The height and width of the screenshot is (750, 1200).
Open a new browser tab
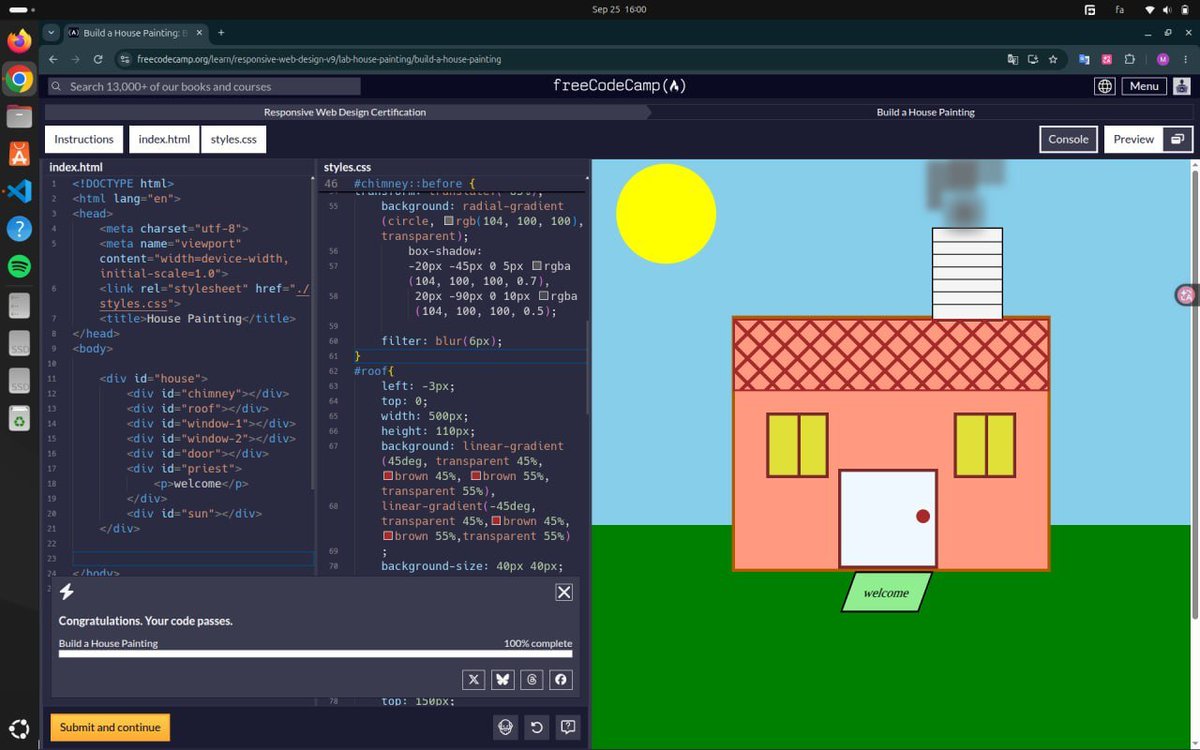(x=221, y=33)
